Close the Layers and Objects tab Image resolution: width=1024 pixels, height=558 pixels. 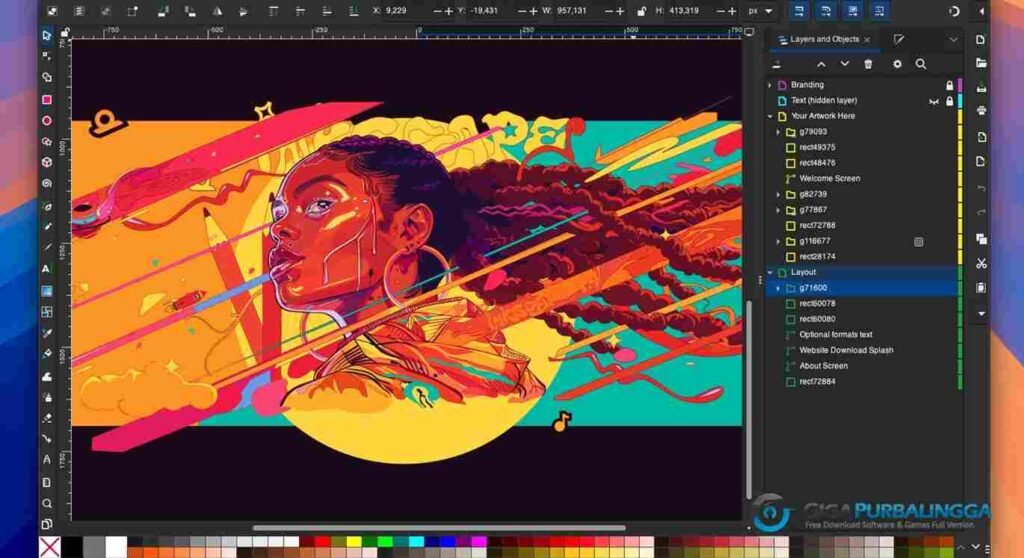click(x=867, y=40)
